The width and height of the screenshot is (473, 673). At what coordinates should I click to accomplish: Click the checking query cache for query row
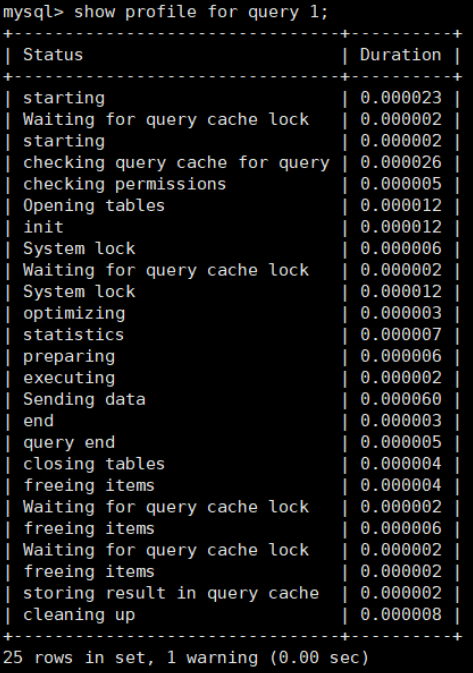click(232, 163)
